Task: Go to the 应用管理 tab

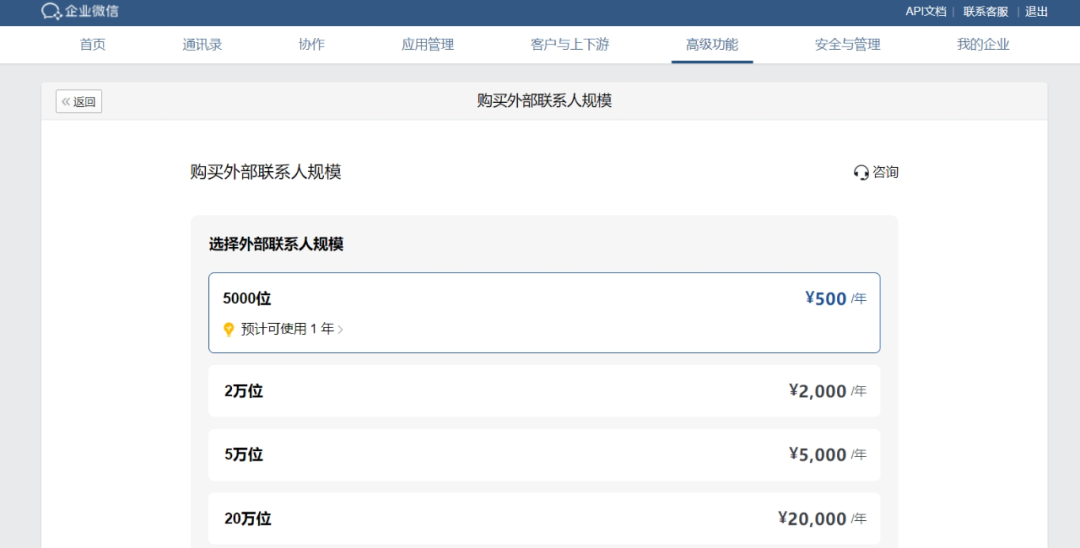Action: [428, 45]
